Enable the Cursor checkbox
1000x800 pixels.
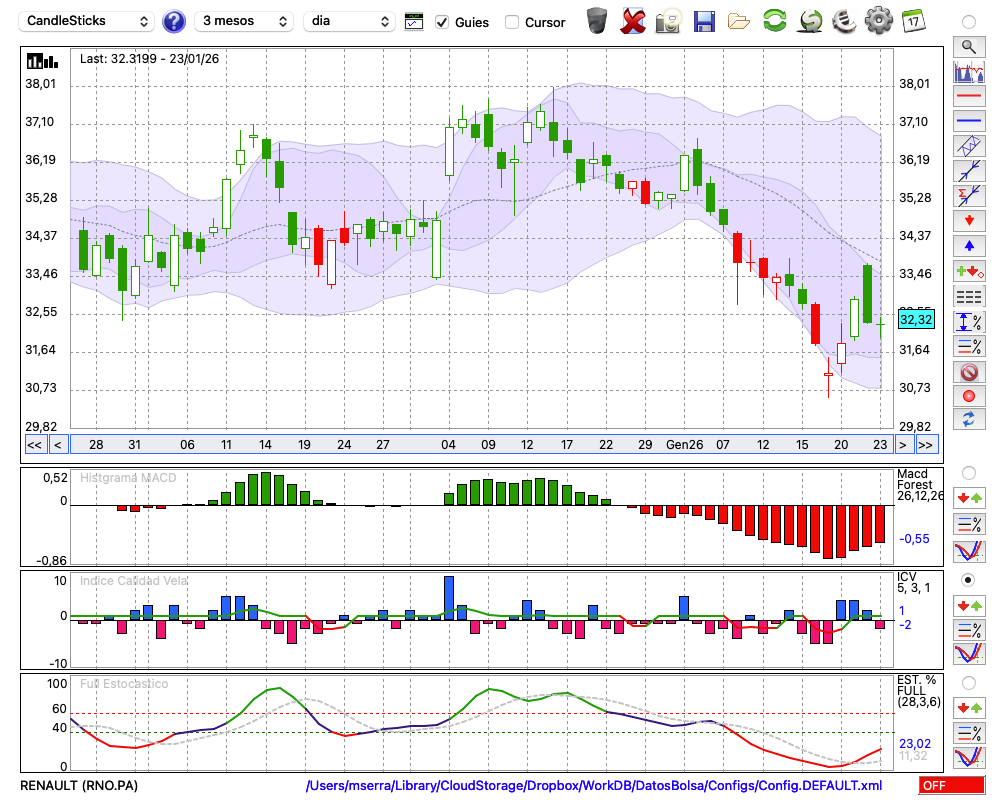coord(512,22)
